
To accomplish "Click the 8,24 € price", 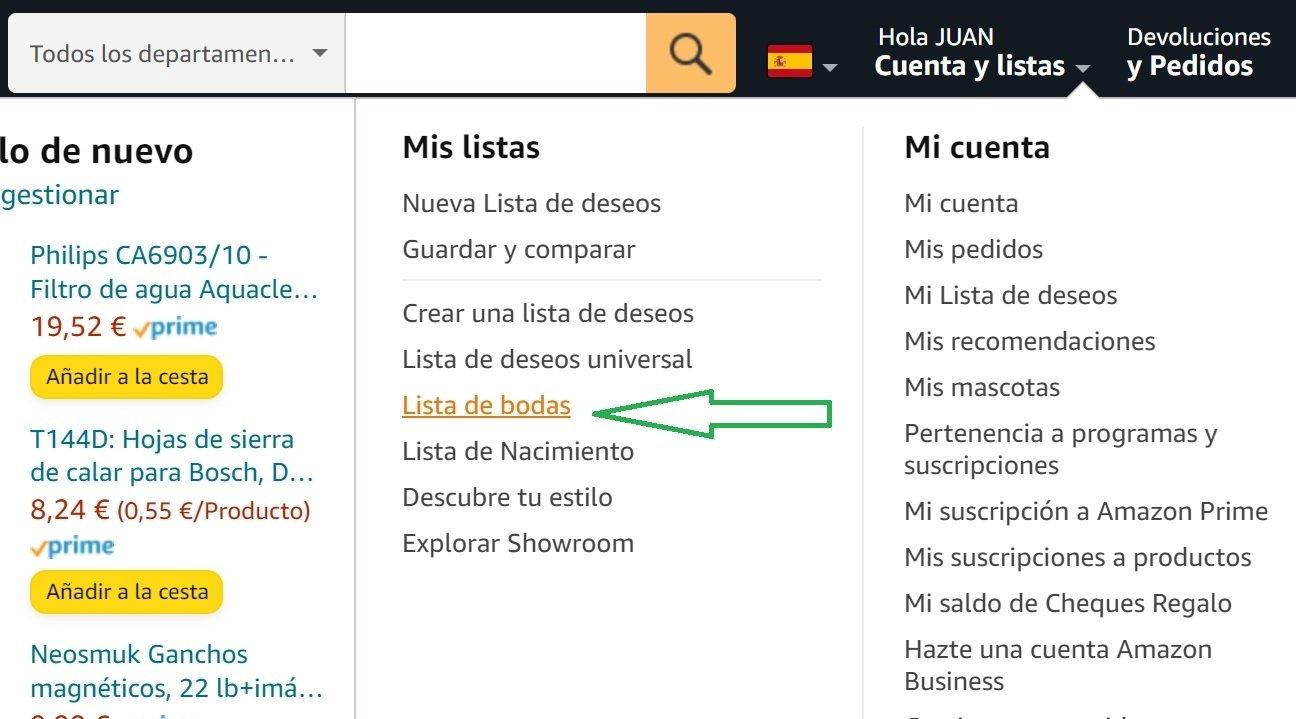I will tap(69, 510).
